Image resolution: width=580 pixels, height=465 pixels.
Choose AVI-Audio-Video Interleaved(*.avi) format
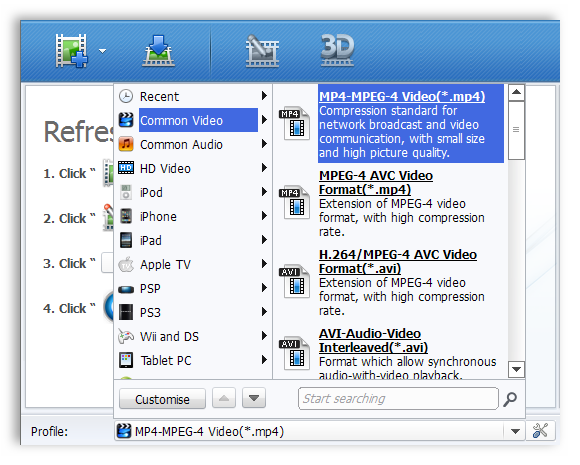(374, 341)
